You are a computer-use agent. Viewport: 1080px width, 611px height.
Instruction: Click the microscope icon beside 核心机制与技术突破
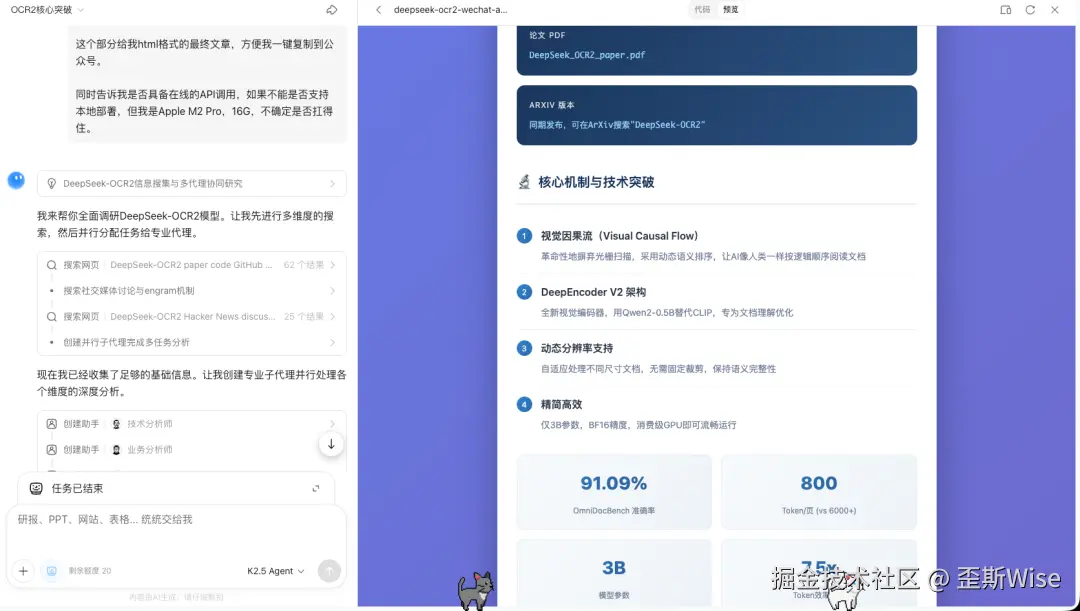click(524, 183)
